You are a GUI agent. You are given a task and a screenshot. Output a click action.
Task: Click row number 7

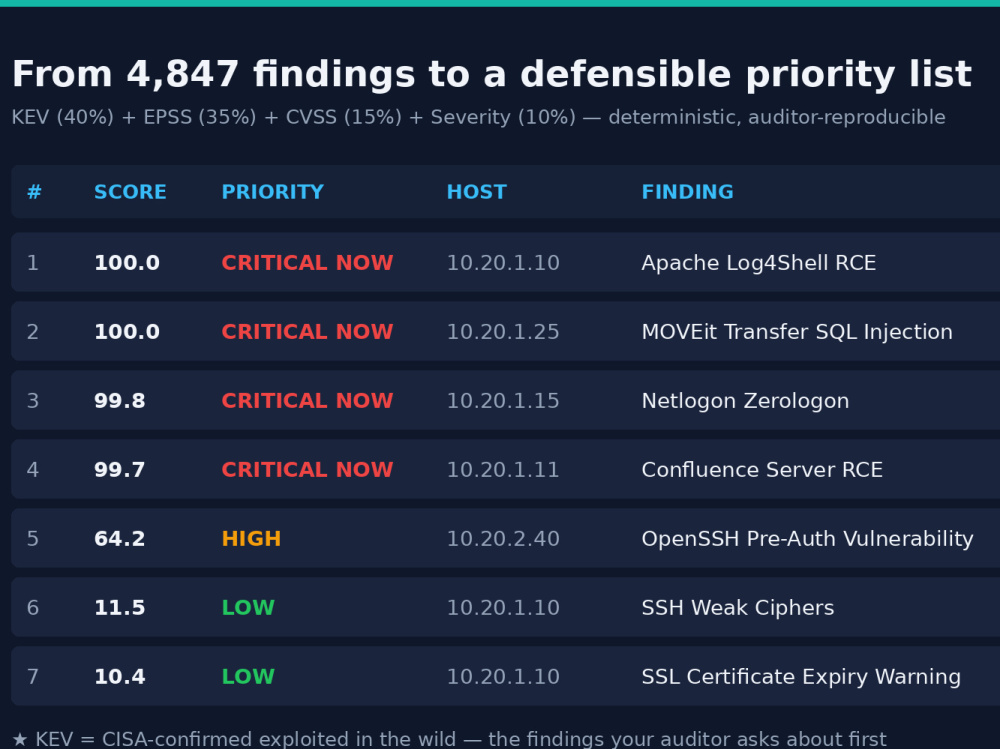[x=33, y=676]
